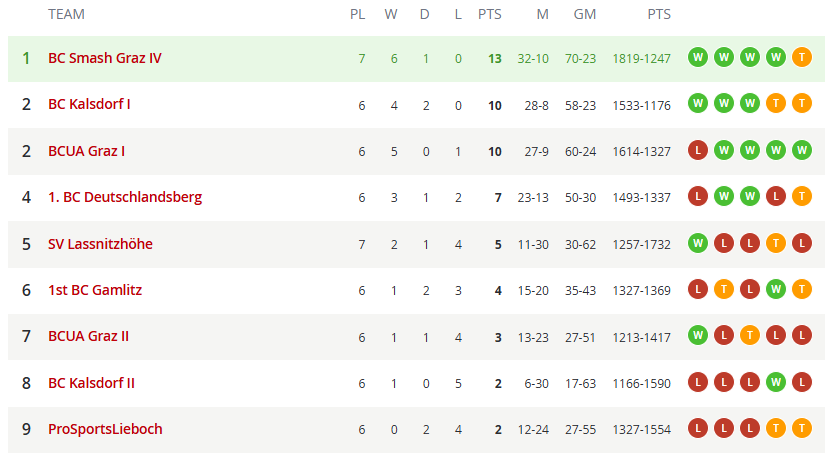Screen dimensions: 836x467
Task: Click the green W badge for BC Kalsdorf II
Action: pos(775,382)
